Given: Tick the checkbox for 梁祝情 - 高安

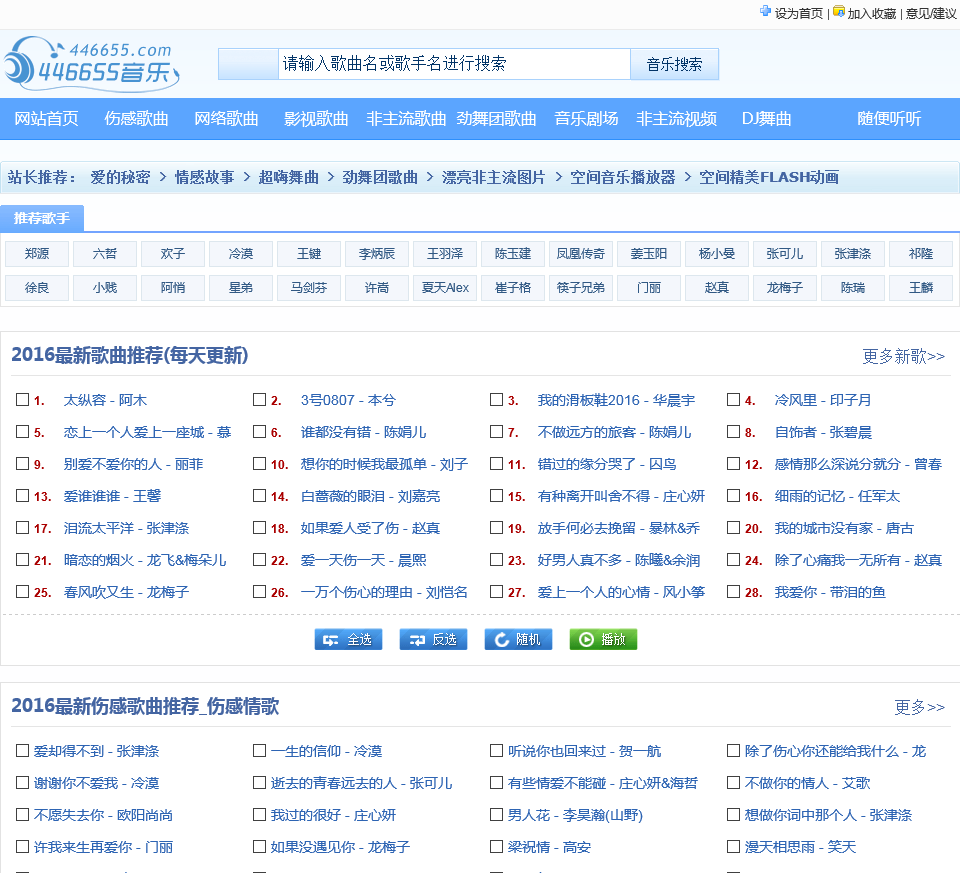Looking at the screenshot, I should click(497, 847).
